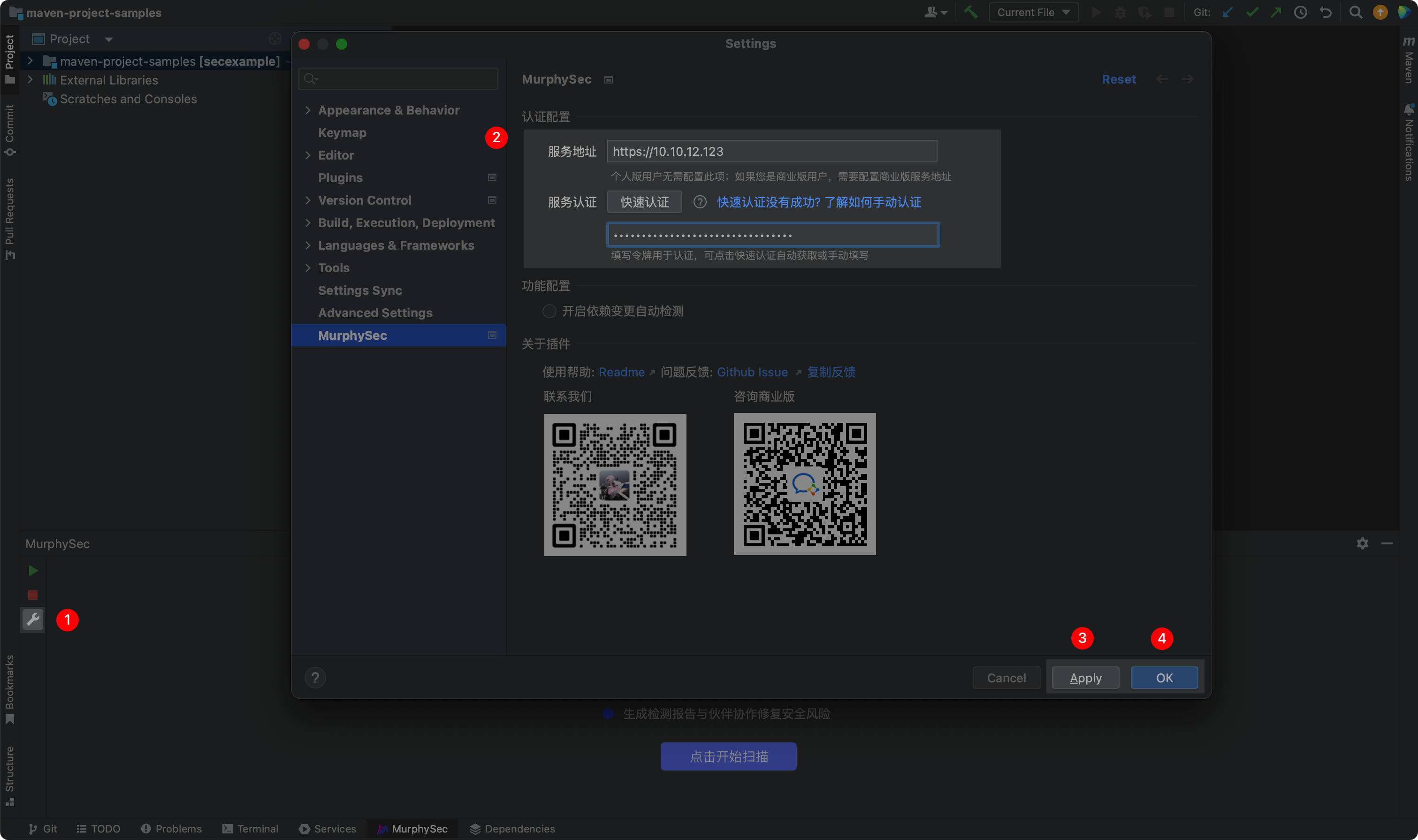Open the search magnifier in top toolbar
The image size is (1418, 840).
click(x=1355, y=13)
